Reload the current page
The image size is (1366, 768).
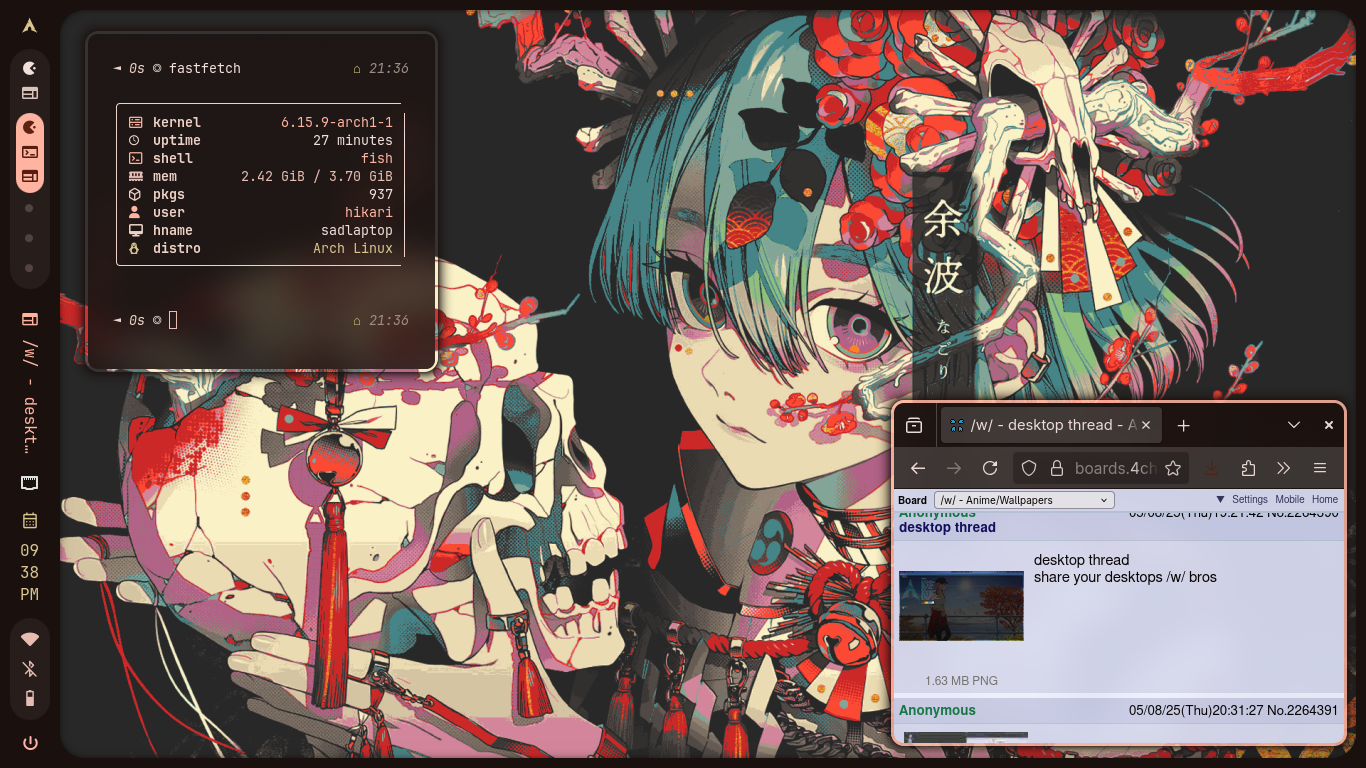click(990, 468)
